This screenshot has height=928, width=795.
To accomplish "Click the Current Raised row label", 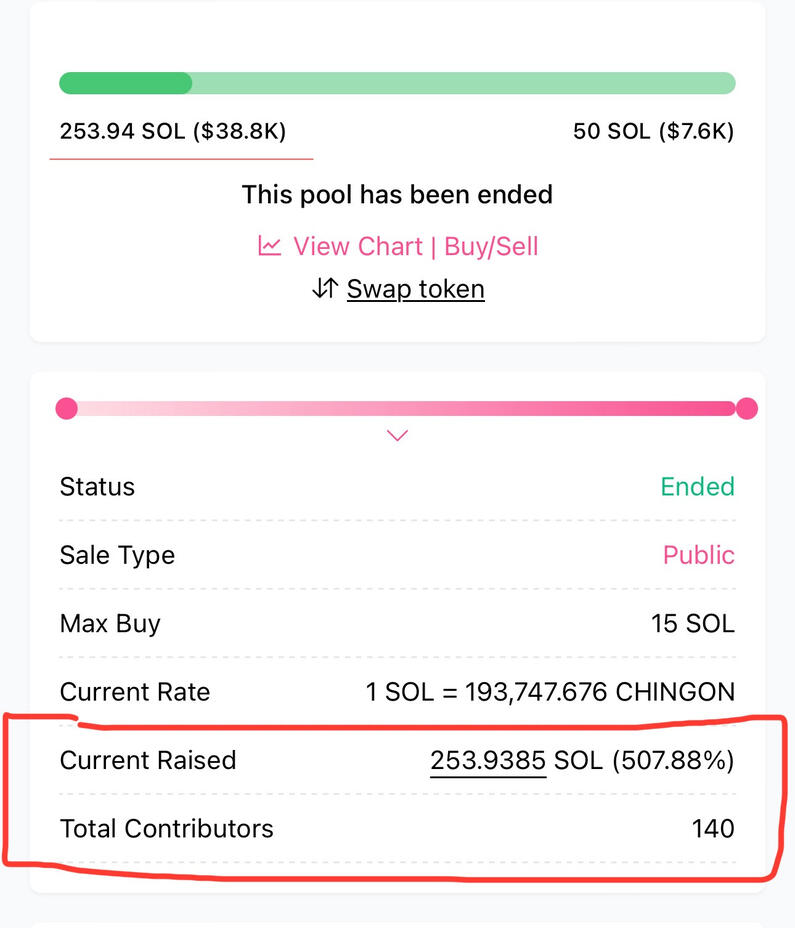I will click(148, 761).
